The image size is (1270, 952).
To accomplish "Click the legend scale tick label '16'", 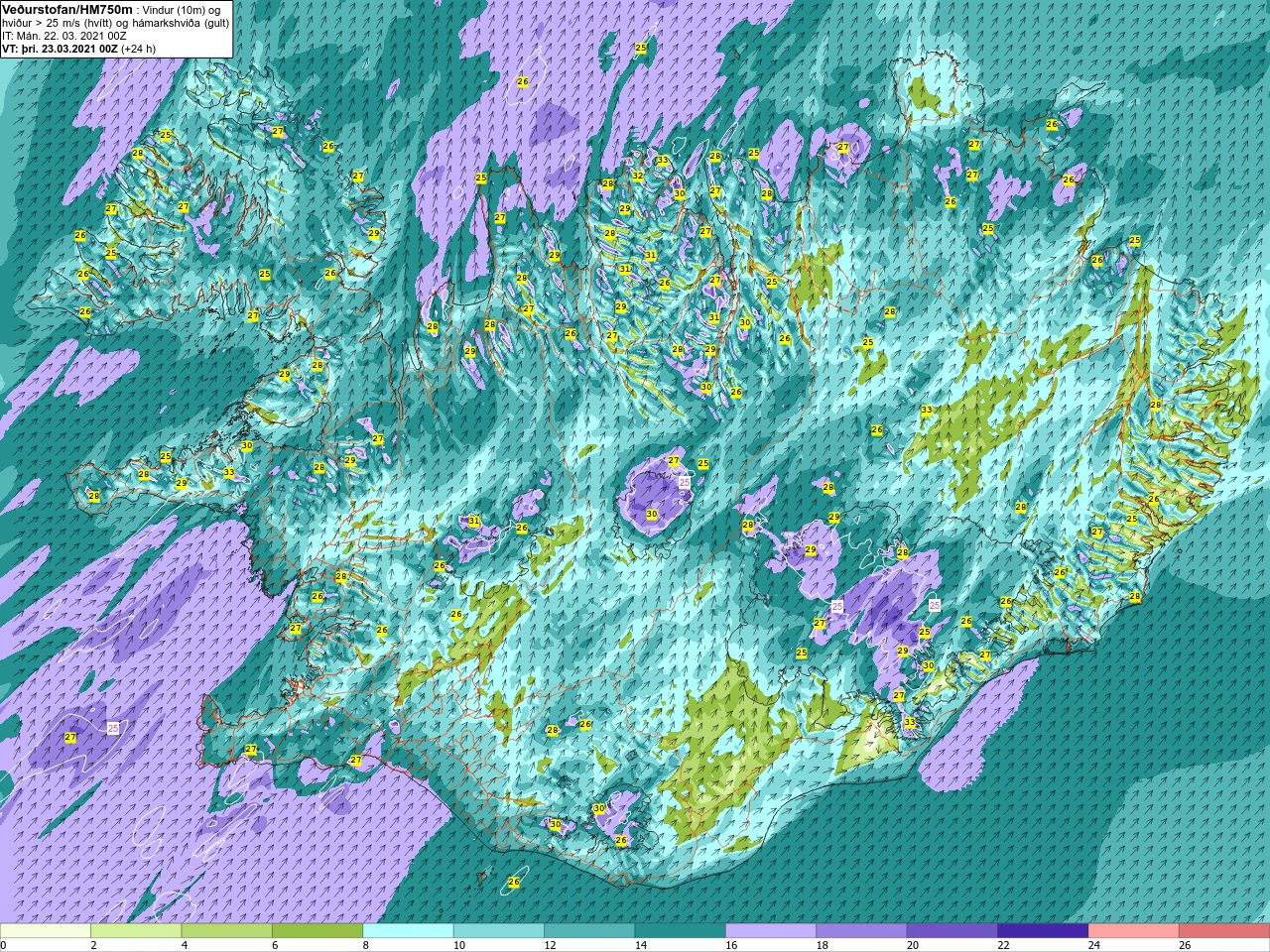I will click(x=730, y=946).
